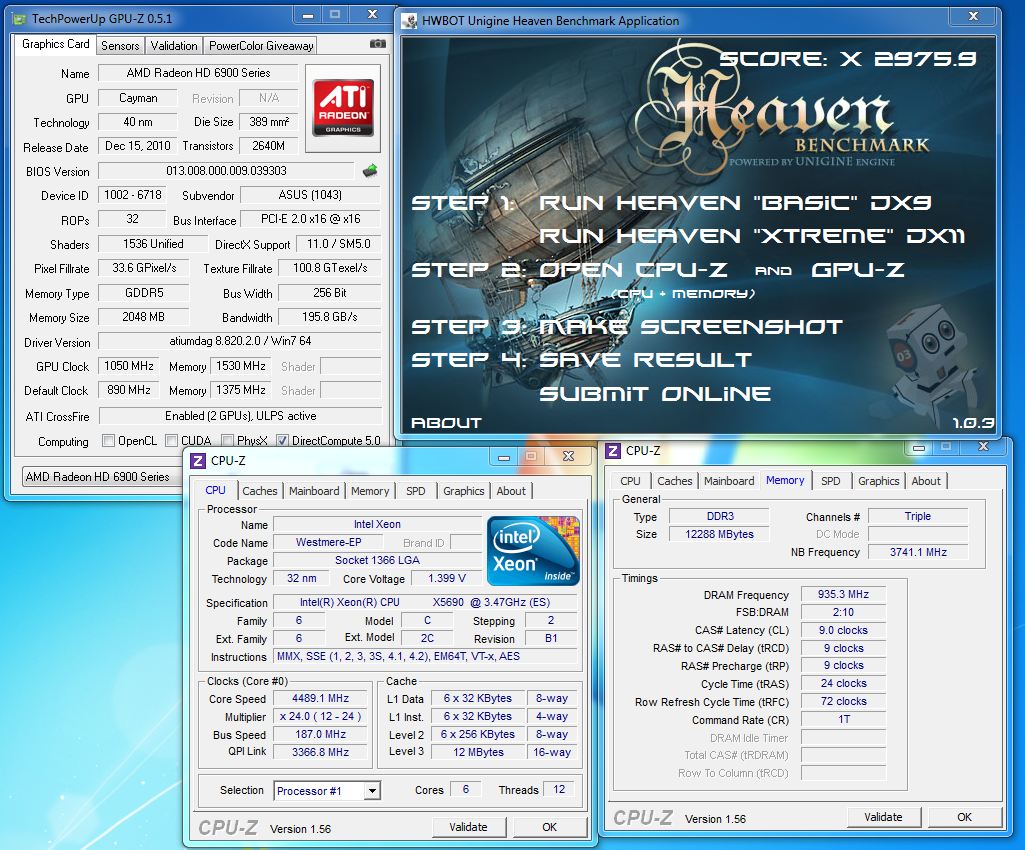This screenshot has height=850, width=1025.
Task: Open SPD tab in Memory CPU-Z window
Action: [x=831, y=481]
